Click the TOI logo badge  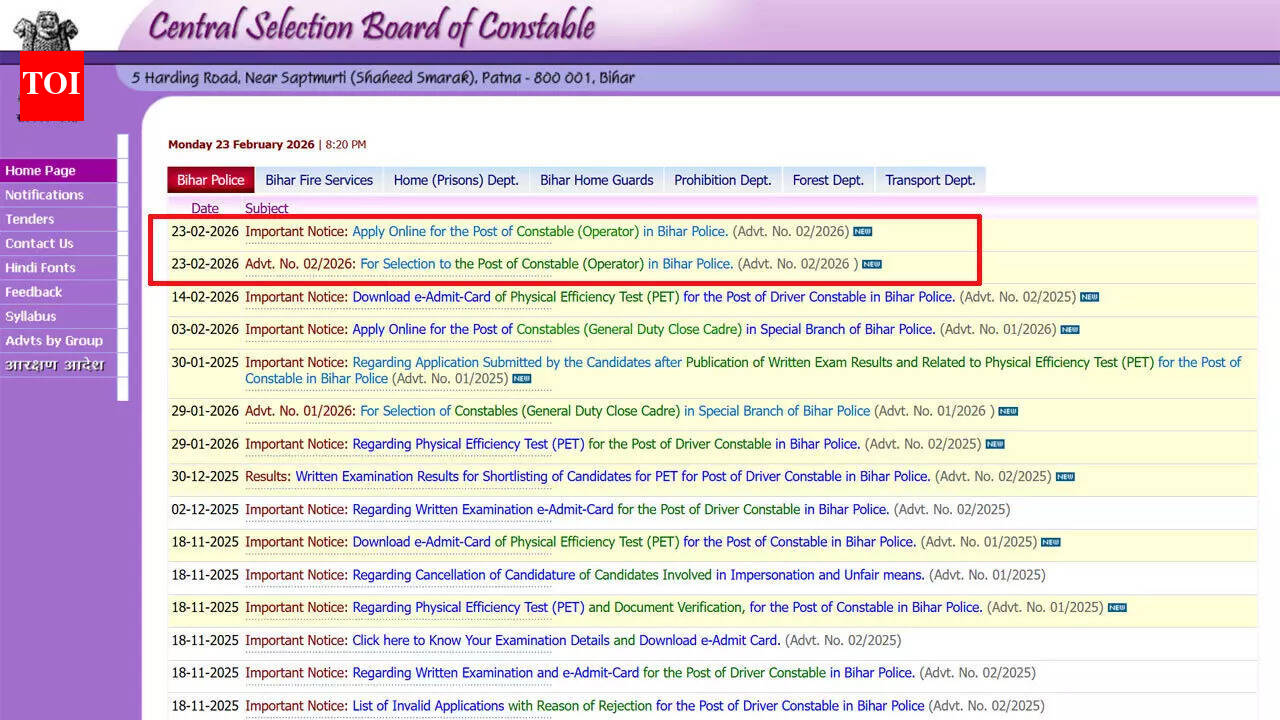click(51, 84)
